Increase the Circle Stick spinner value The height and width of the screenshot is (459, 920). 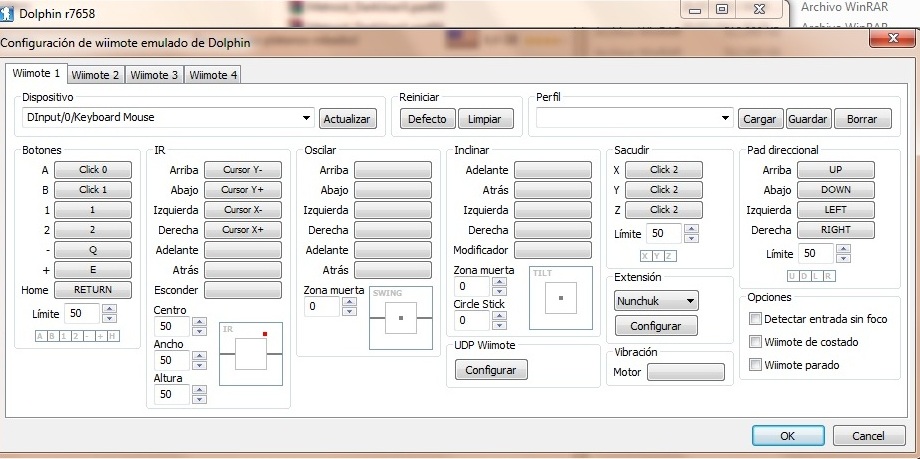[x=499, y=316]
